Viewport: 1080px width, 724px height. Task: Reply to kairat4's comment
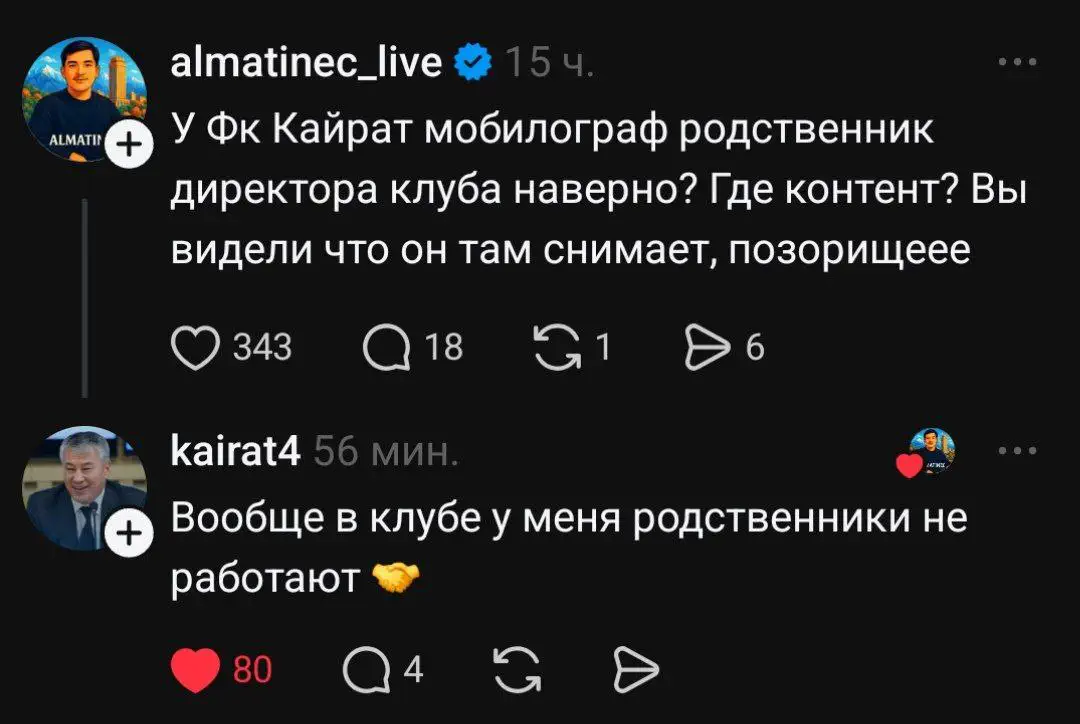tap(366, 669)
